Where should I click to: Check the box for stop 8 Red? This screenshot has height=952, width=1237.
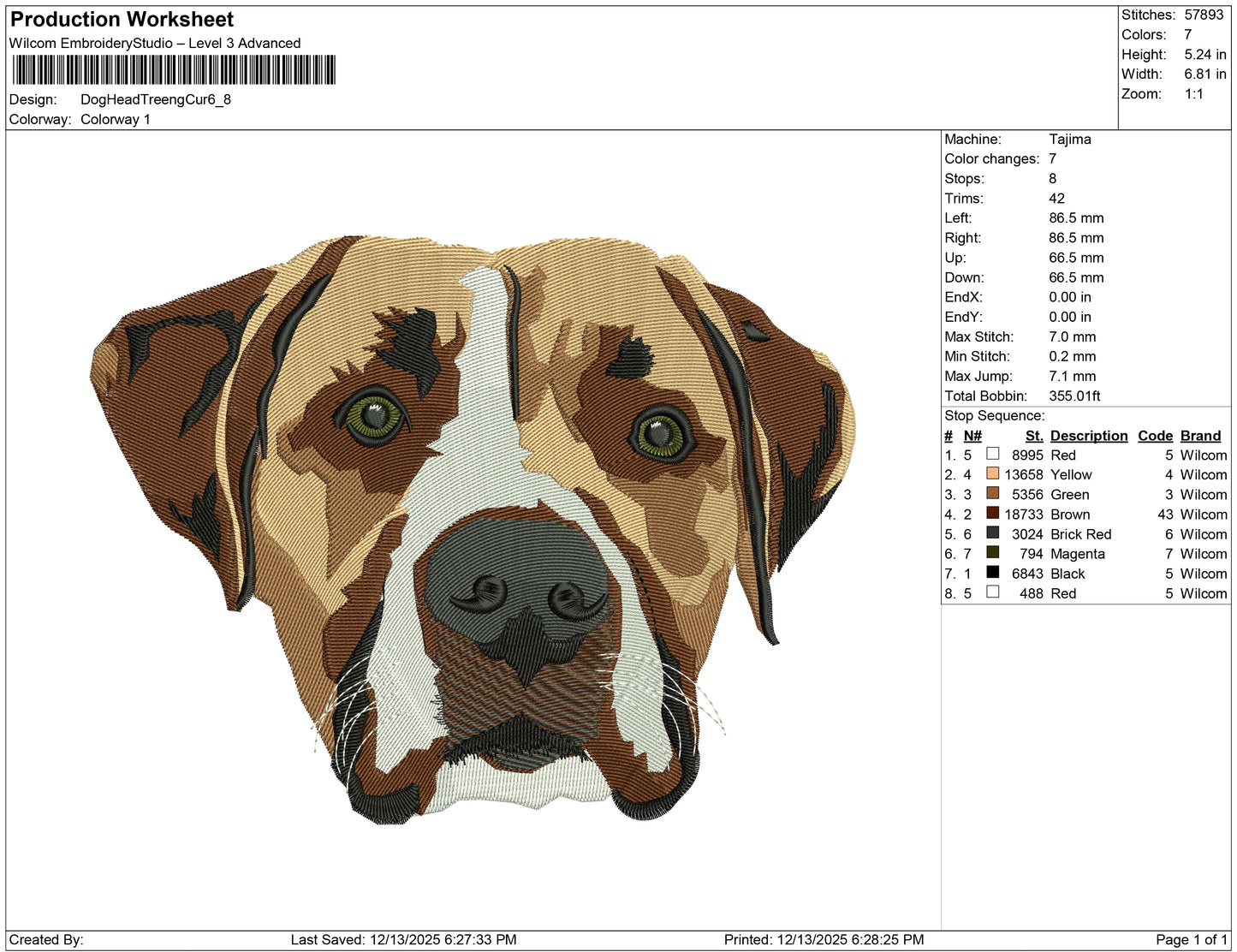(x=993, y=593)
